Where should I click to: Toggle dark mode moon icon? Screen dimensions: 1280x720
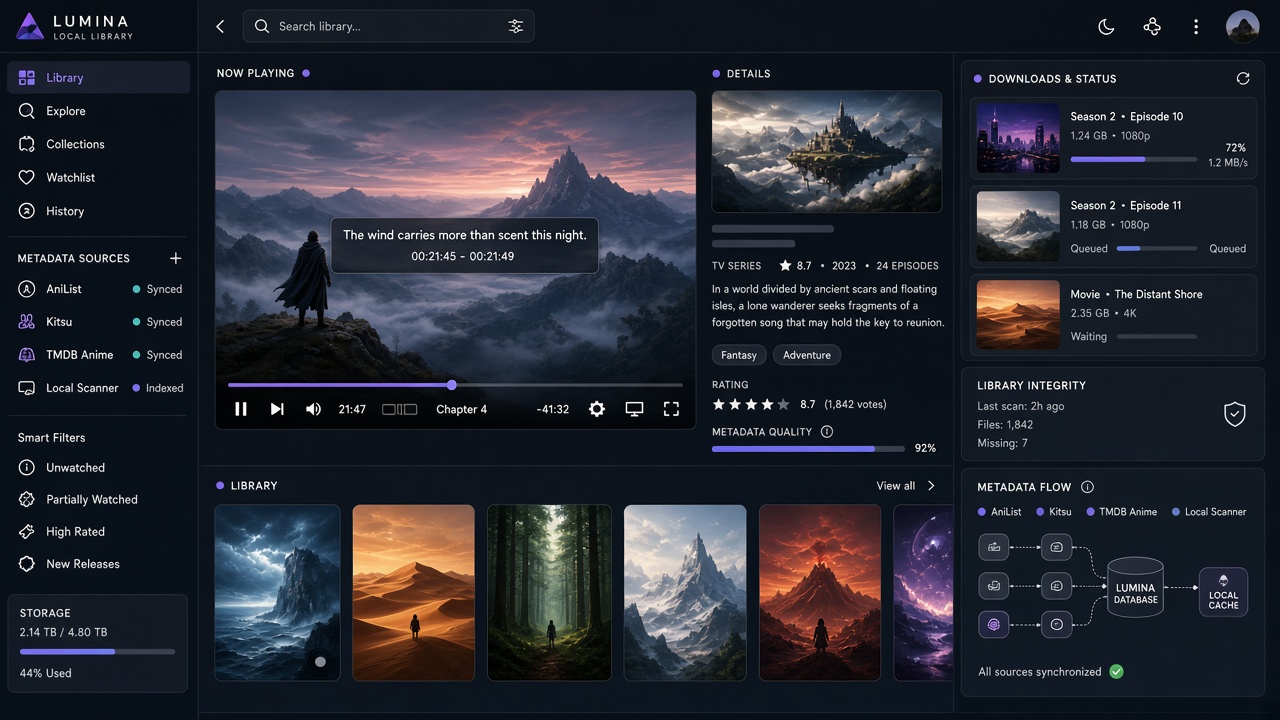point(1106,27)
